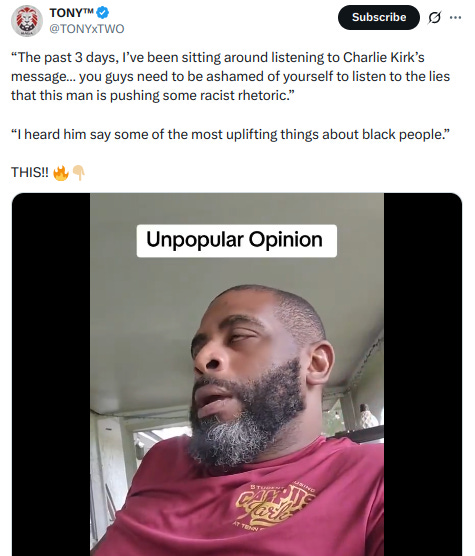Open the Grok slashed-circle icon

click(x=435, y=17)
